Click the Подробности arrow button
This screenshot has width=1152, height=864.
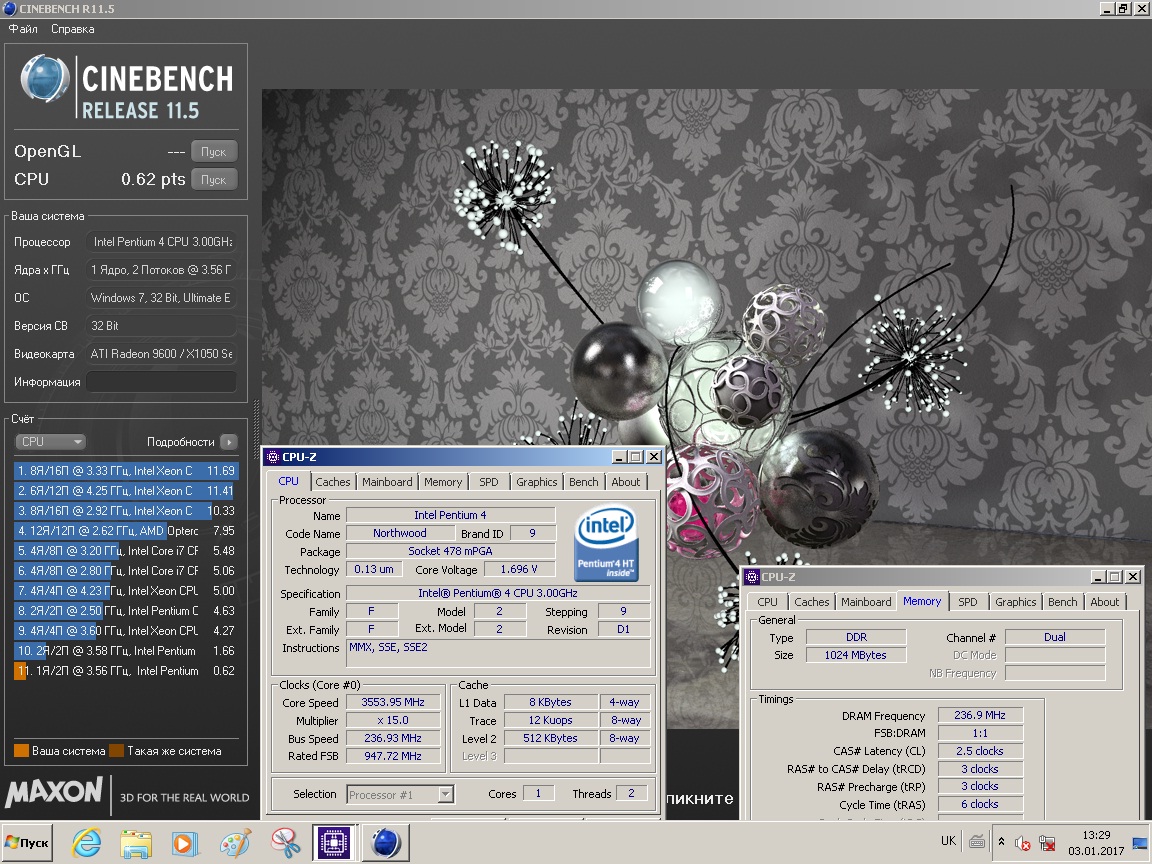229,442
